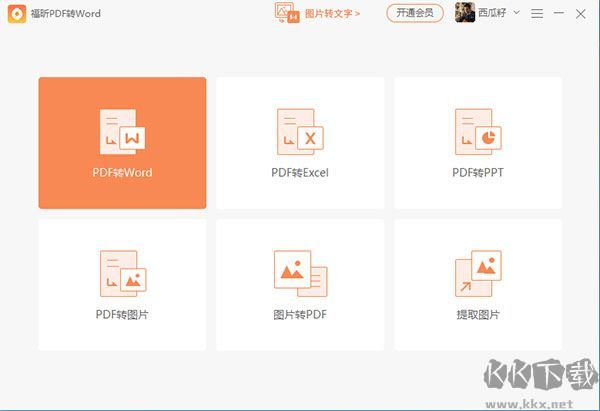Click the 提取图片 label
This screenshot has width=600, height=411.
click(478, 315)
